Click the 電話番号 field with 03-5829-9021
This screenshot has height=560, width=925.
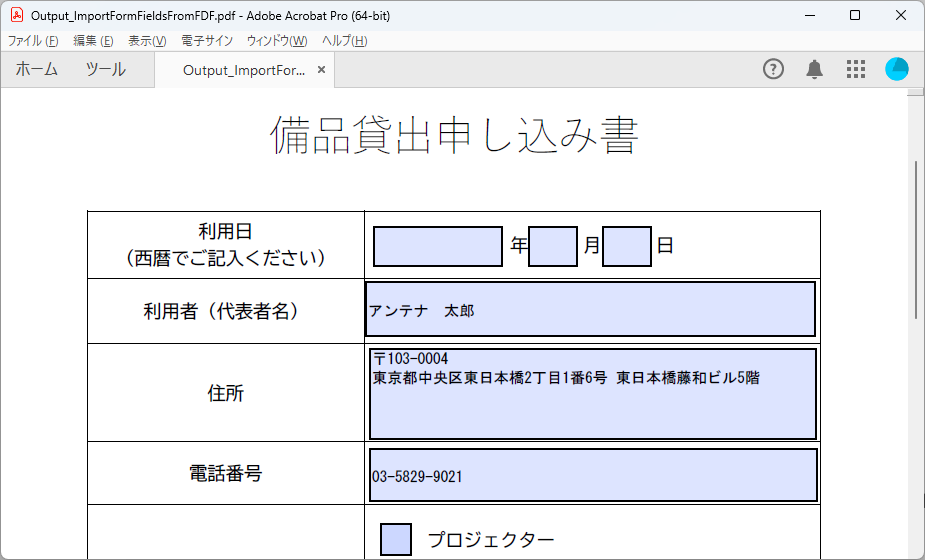[x=593, y=475]
